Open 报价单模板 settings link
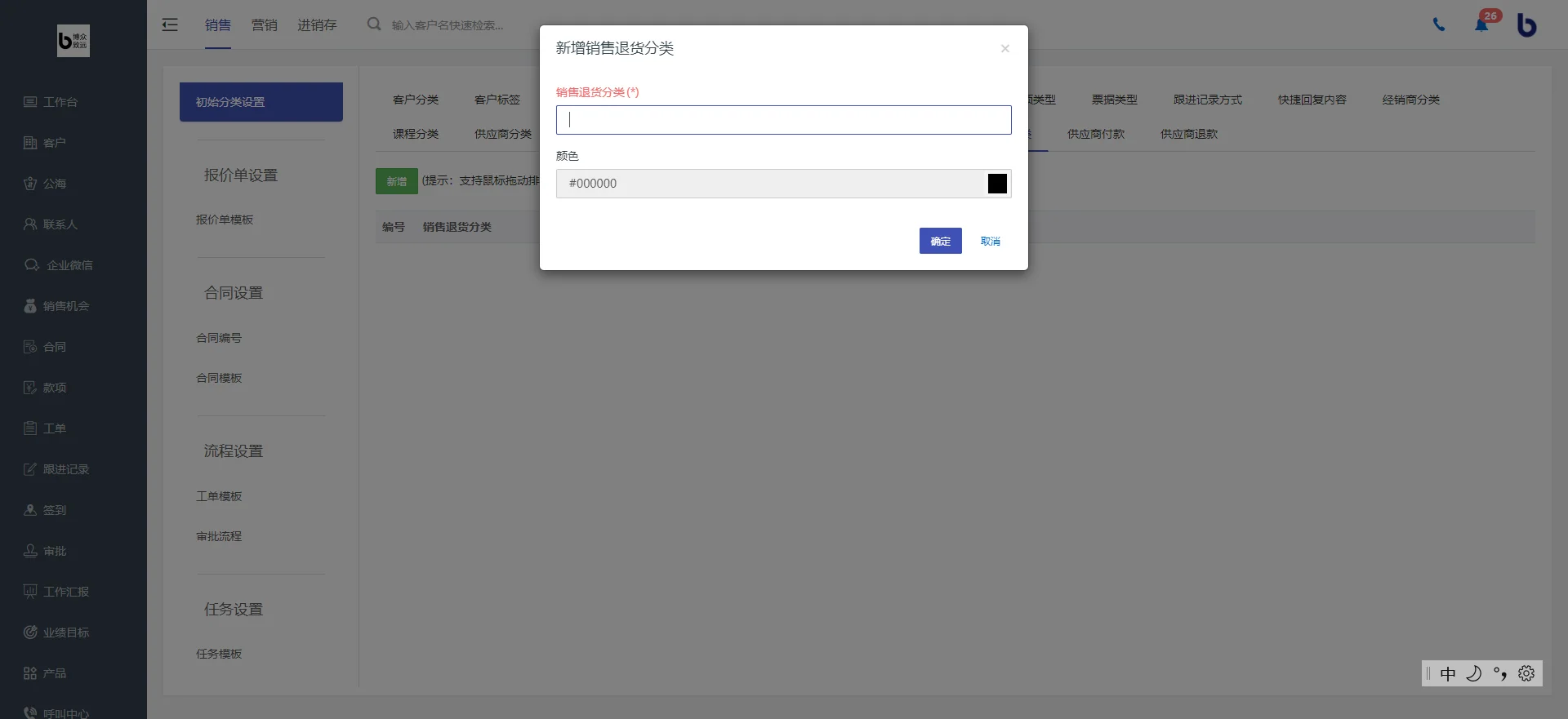This screenshot has width=1568, height=719. coord(225,220)
